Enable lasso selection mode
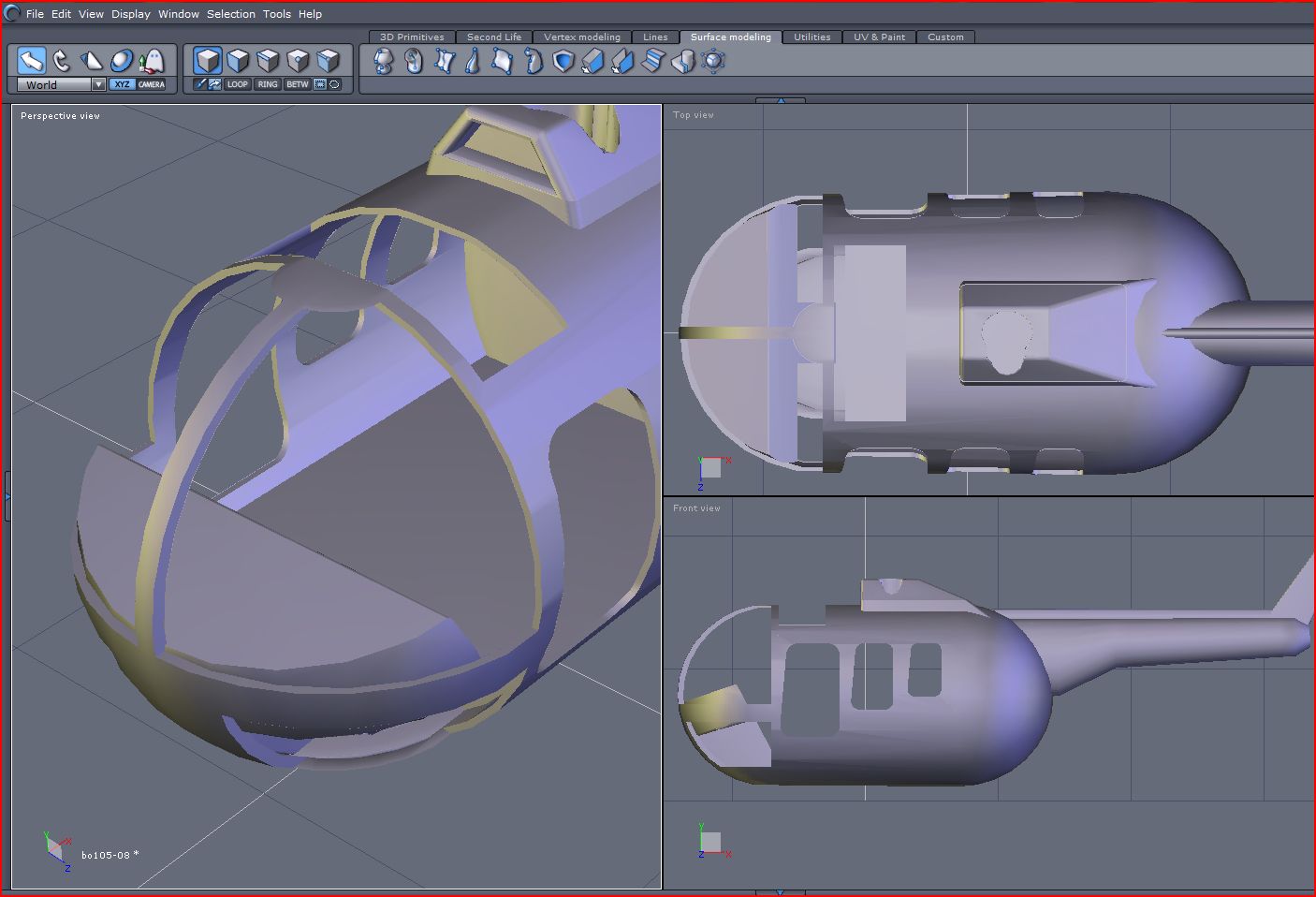 (x=335, y=84)
